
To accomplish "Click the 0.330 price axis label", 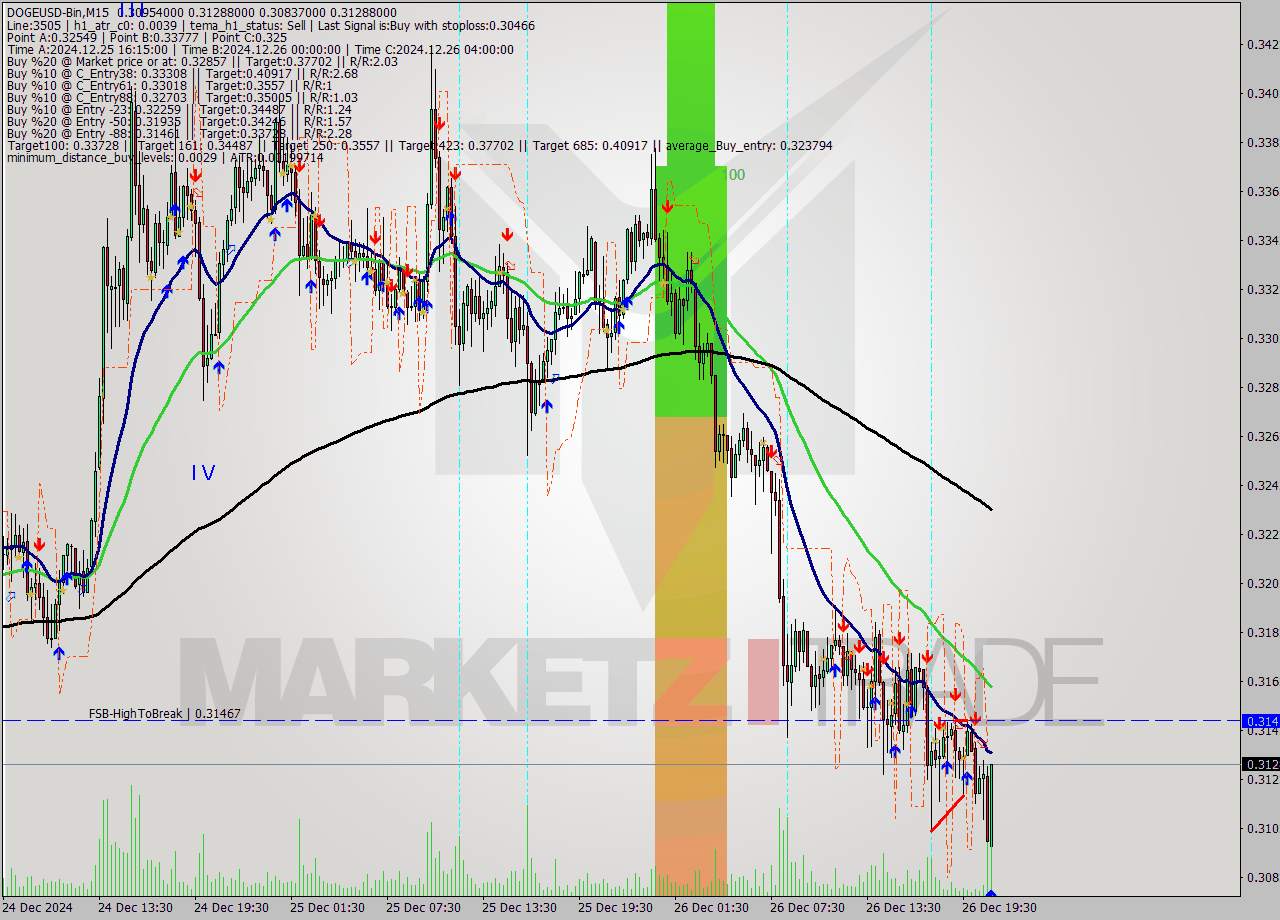I will 1262,338.
